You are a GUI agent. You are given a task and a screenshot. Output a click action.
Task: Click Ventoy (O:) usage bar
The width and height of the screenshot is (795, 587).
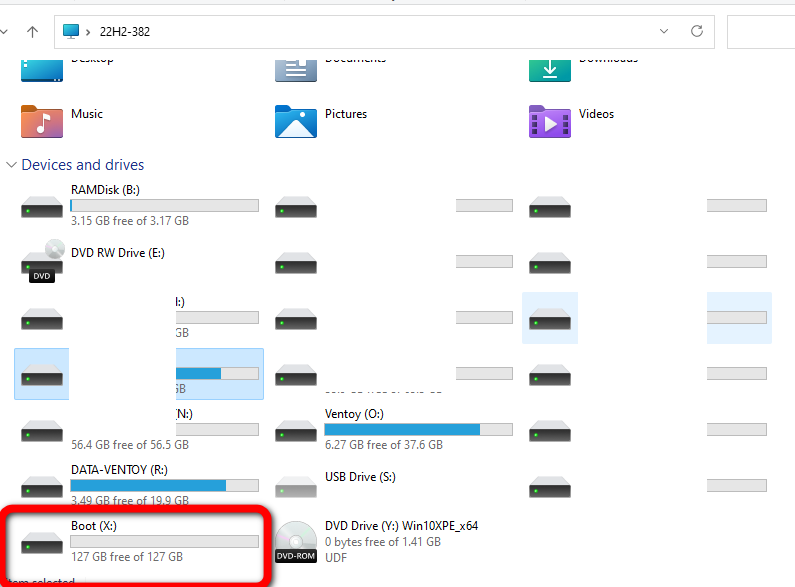pyautogui.click(x=419, y=429)
